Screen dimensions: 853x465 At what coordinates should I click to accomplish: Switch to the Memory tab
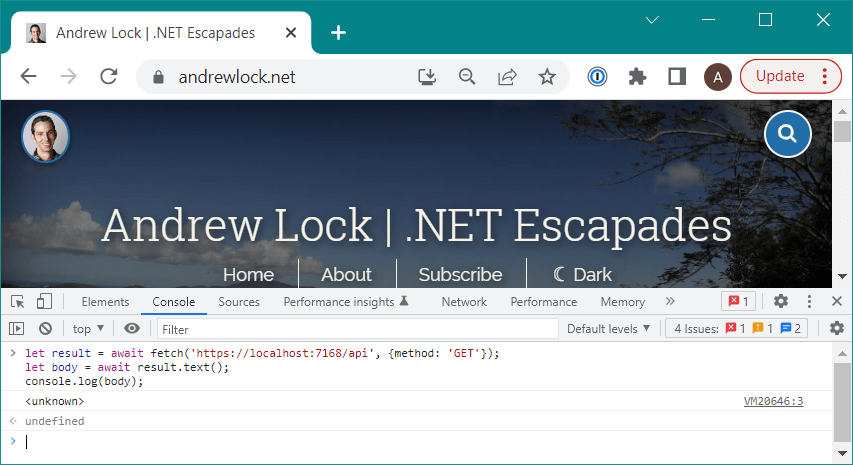tap(622, 302)
